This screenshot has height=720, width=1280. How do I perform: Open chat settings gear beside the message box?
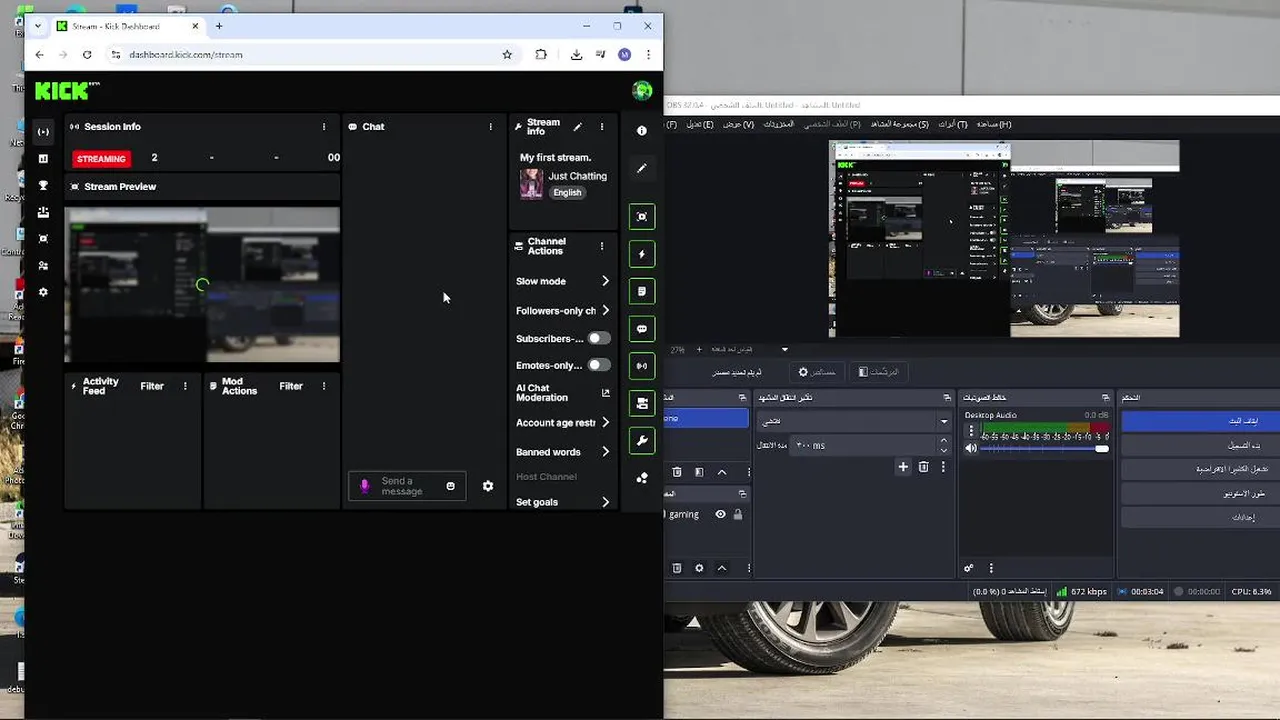(x=488, y=486)
